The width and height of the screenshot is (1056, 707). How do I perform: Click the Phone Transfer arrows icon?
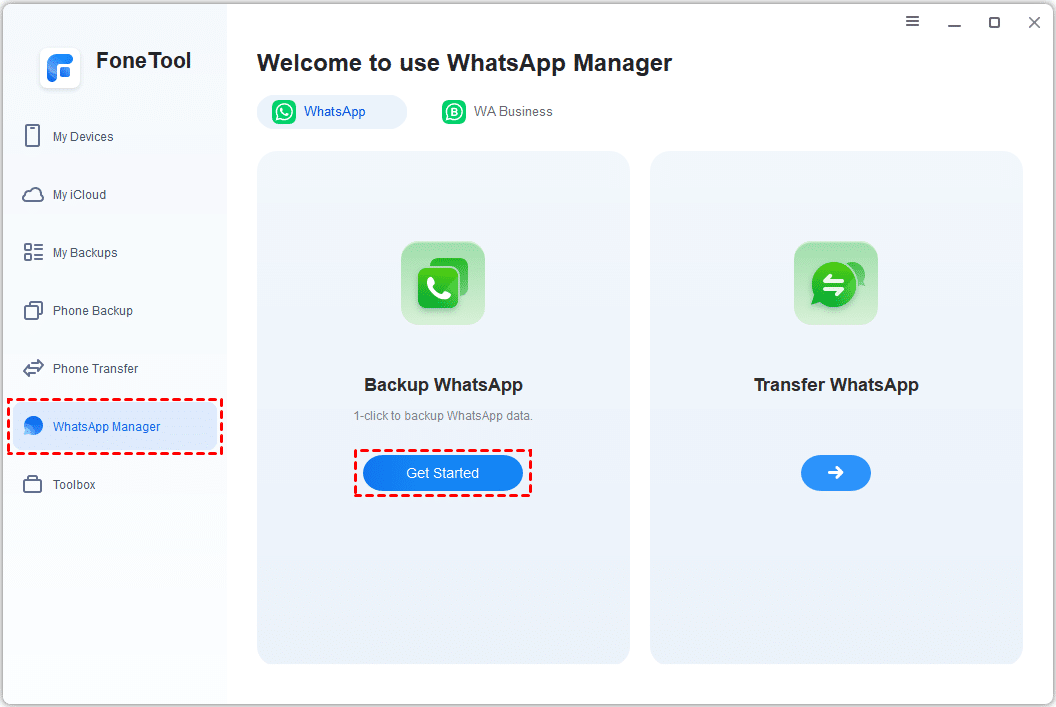pyautogui.click(x=33, y=368)
